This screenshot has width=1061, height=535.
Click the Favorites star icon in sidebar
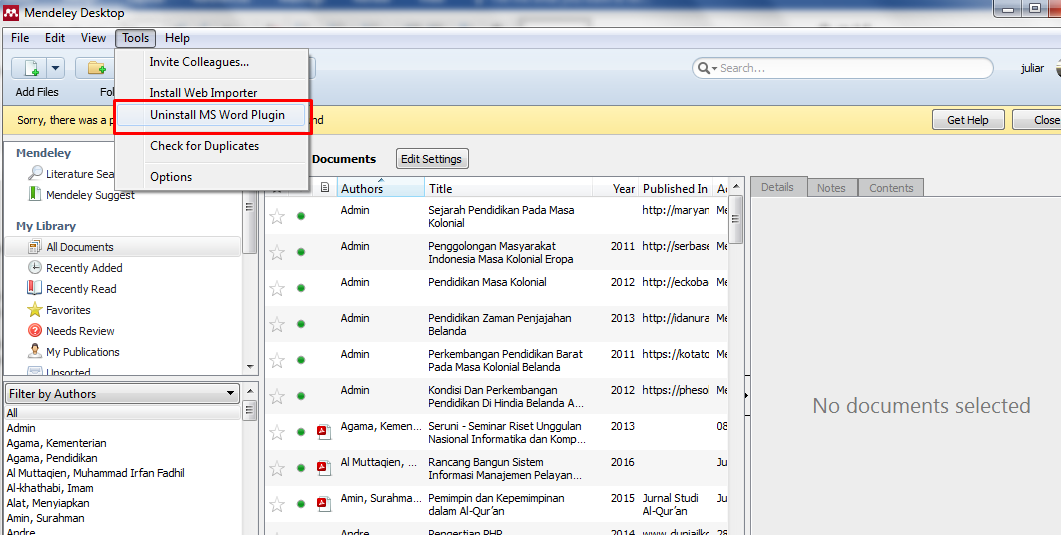coord(35,310)
